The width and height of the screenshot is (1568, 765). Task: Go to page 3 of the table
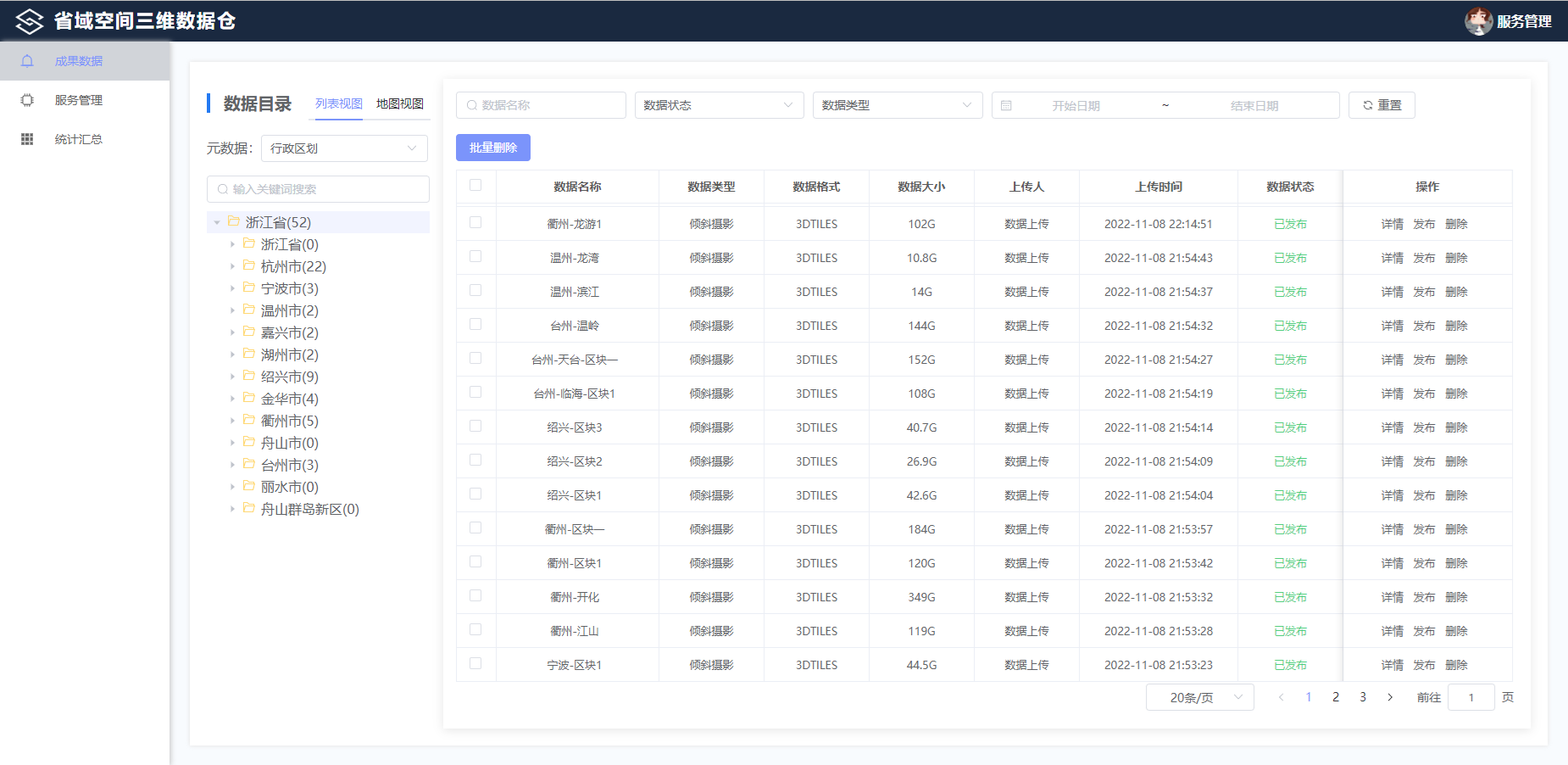coord(1363,697)
